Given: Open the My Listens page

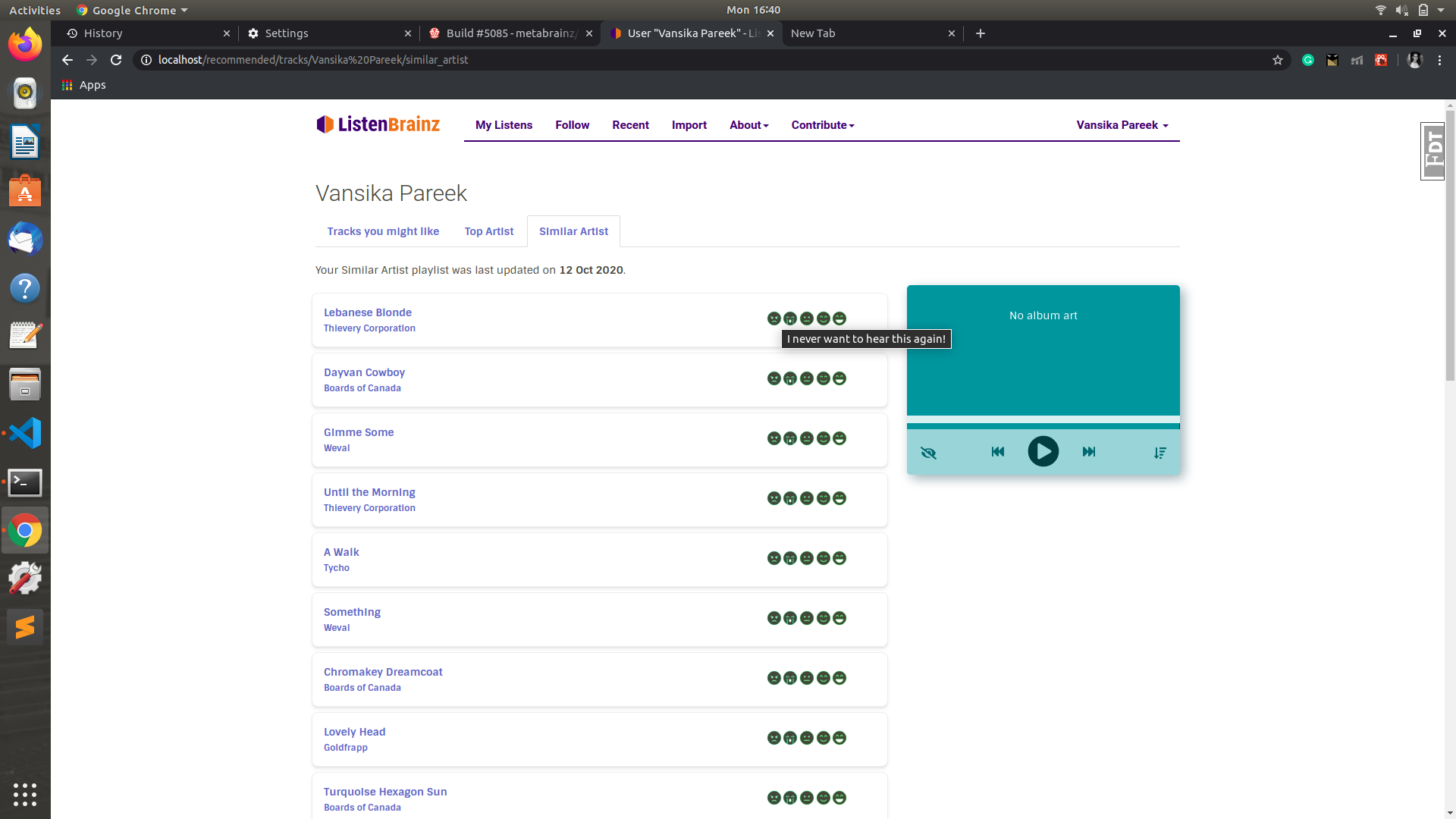Looking at the screenshot, I should coord(504,125).
